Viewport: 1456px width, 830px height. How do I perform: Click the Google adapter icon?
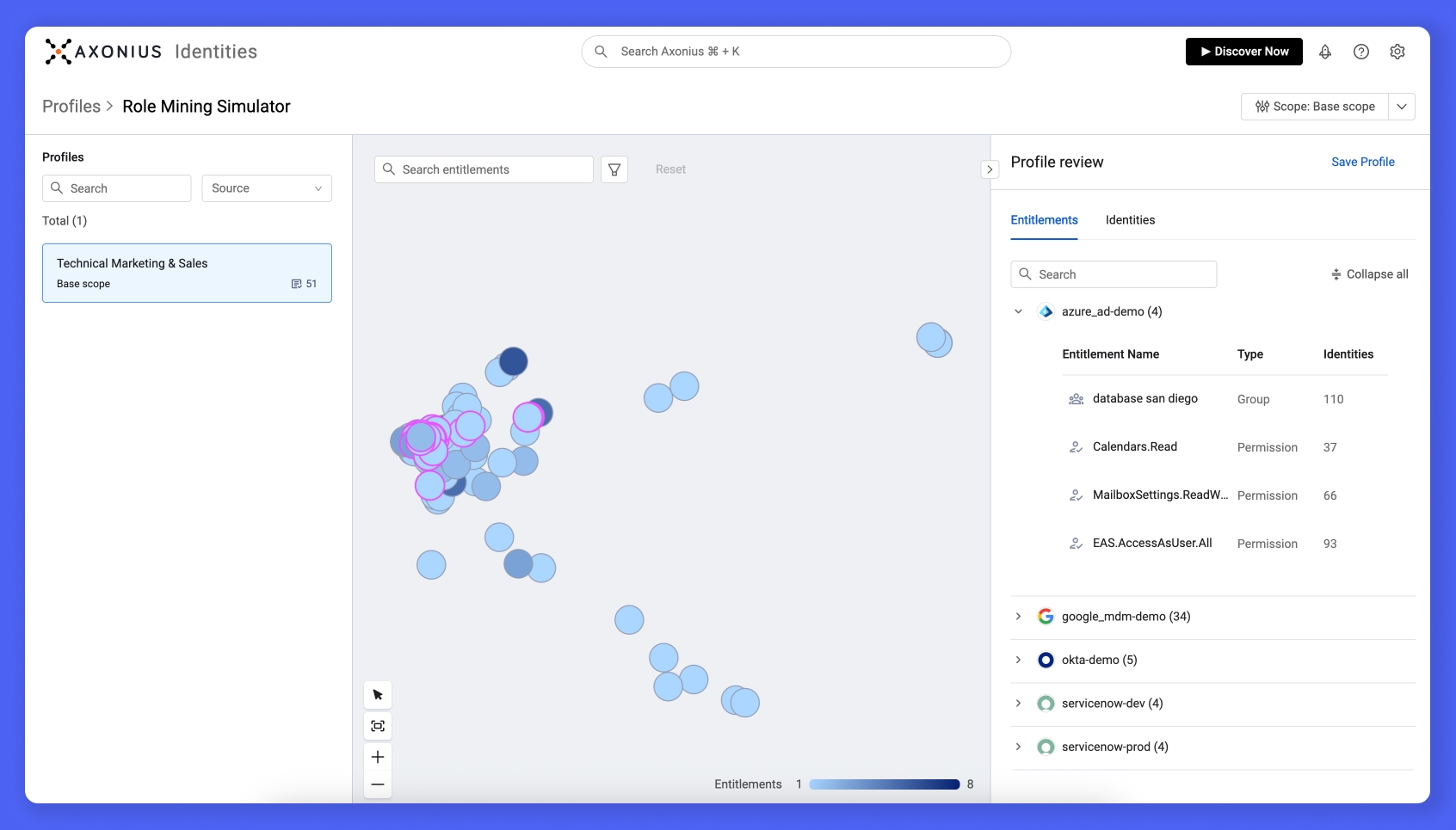point(1046,617)
